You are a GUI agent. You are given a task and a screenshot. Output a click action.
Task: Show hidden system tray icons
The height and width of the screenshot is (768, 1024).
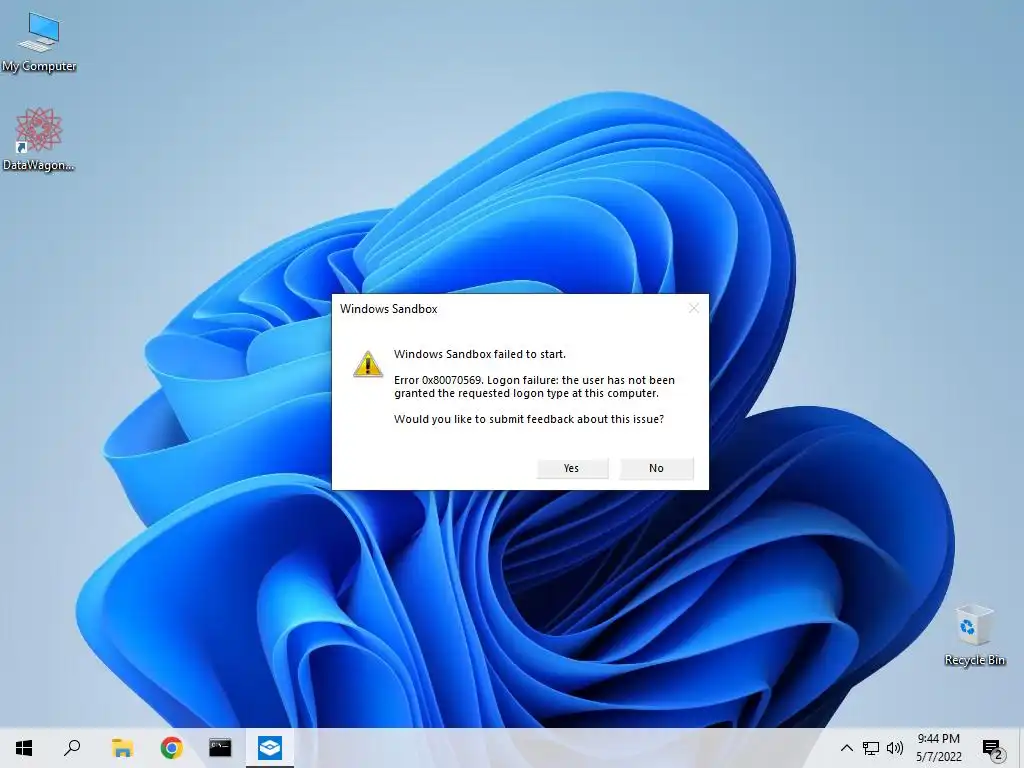tap(846, 748)
